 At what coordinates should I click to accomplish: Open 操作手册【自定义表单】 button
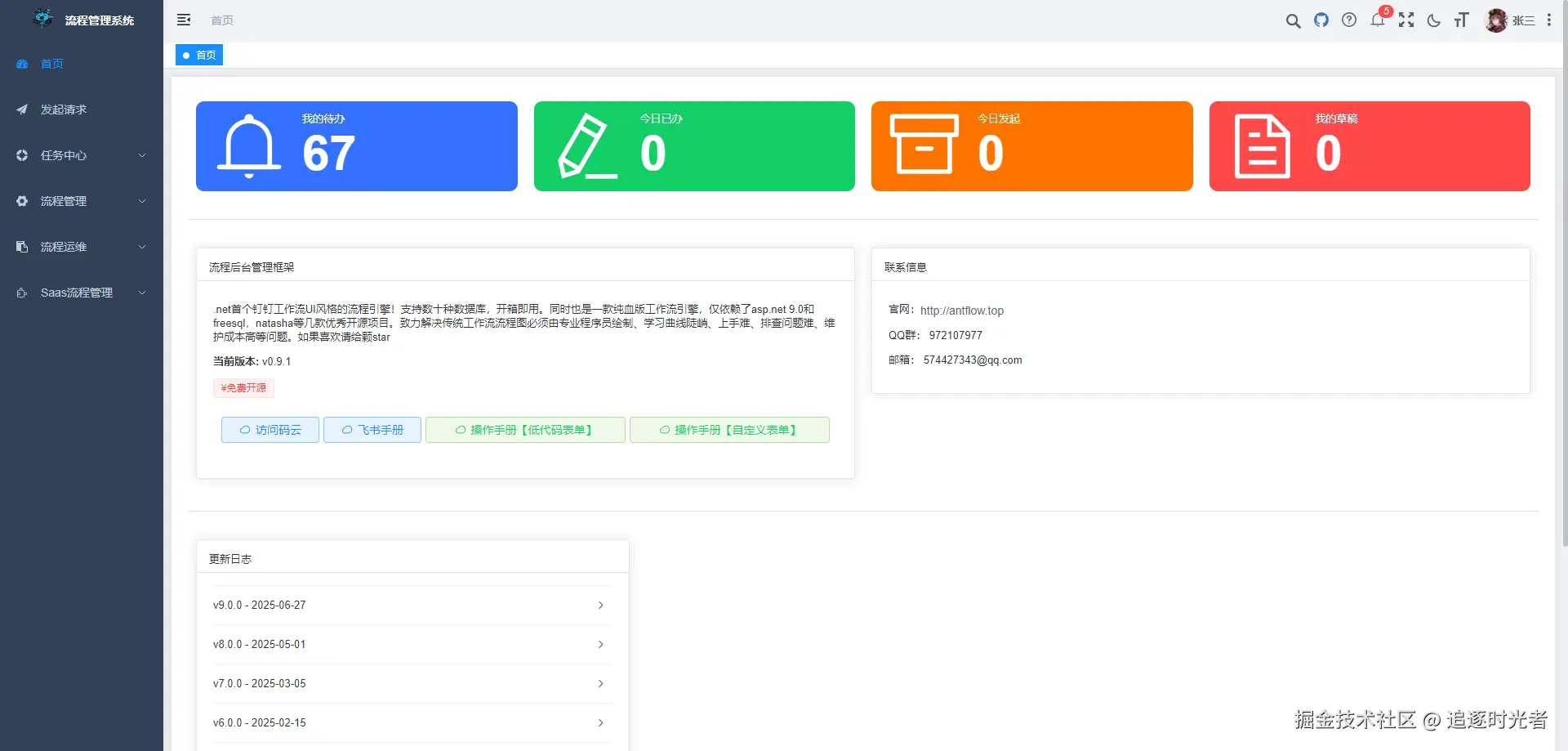pos(729,430)
